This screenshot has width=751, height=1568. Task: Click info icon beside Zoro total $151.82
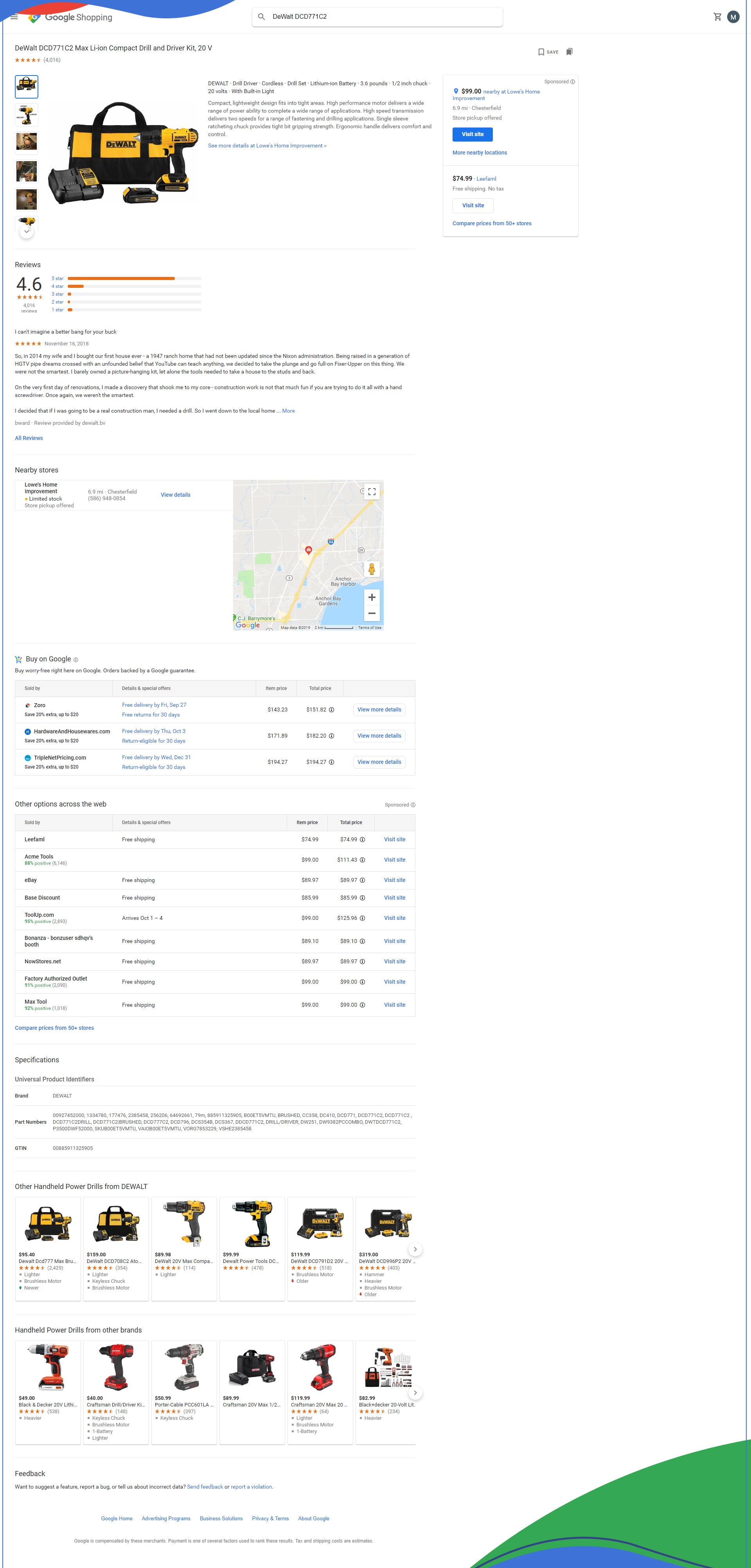pos(332,710)
